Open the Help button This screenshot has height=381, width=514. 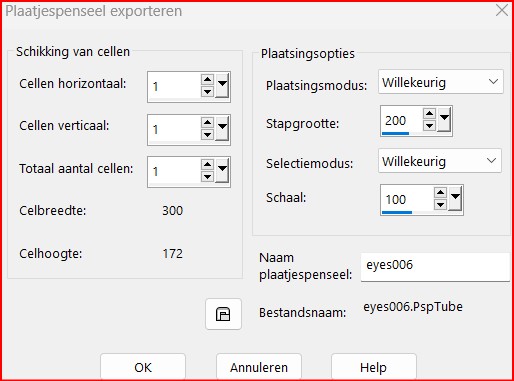374,367
